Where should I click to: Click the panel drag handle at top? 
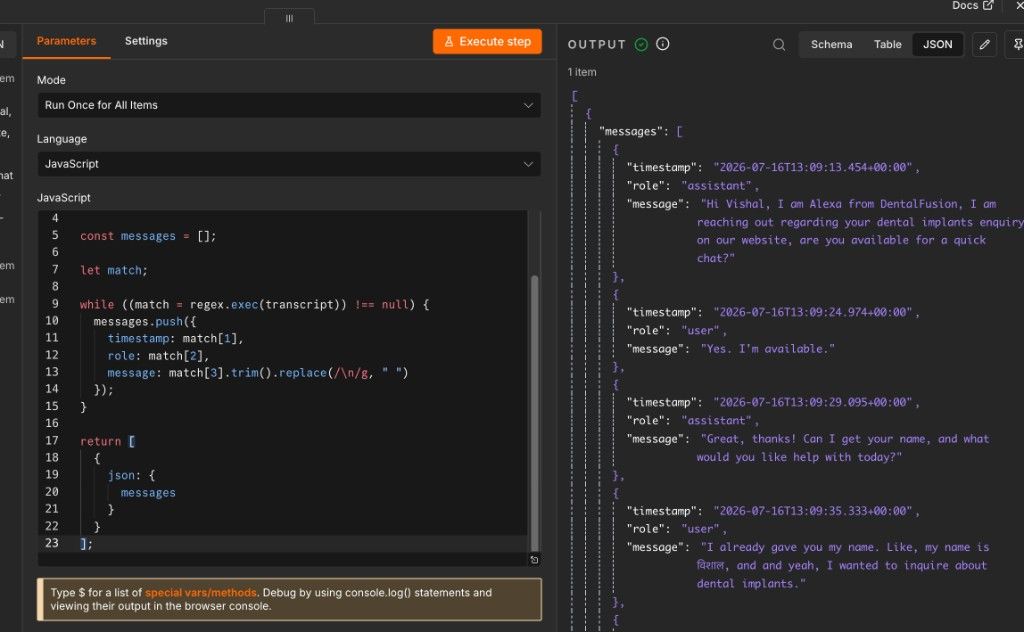(x=289, y=18)
